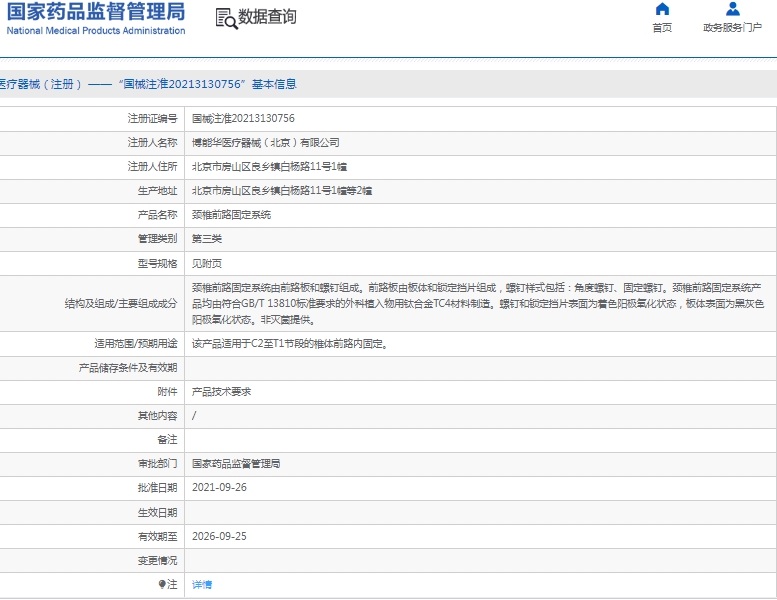Select registration number 国械注准20213130756 value
Viewport: 777px width, 600px height.
coord(243,118)
